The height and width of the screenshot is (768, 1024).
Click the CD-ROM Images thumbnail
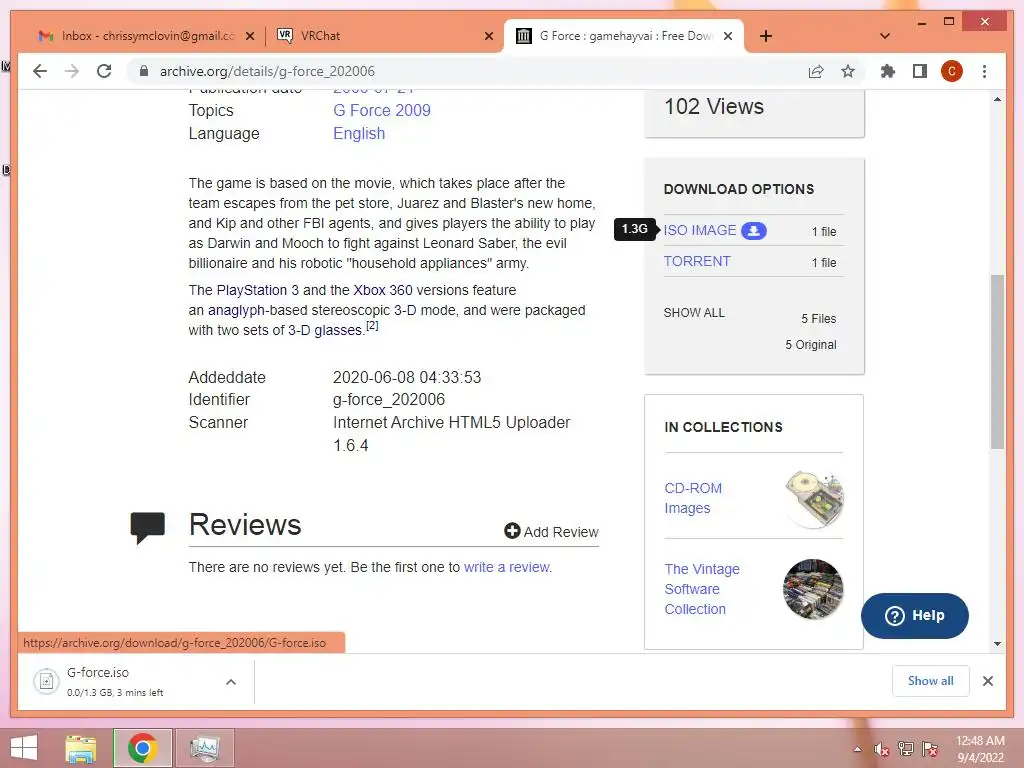click(x=814, y=498)
